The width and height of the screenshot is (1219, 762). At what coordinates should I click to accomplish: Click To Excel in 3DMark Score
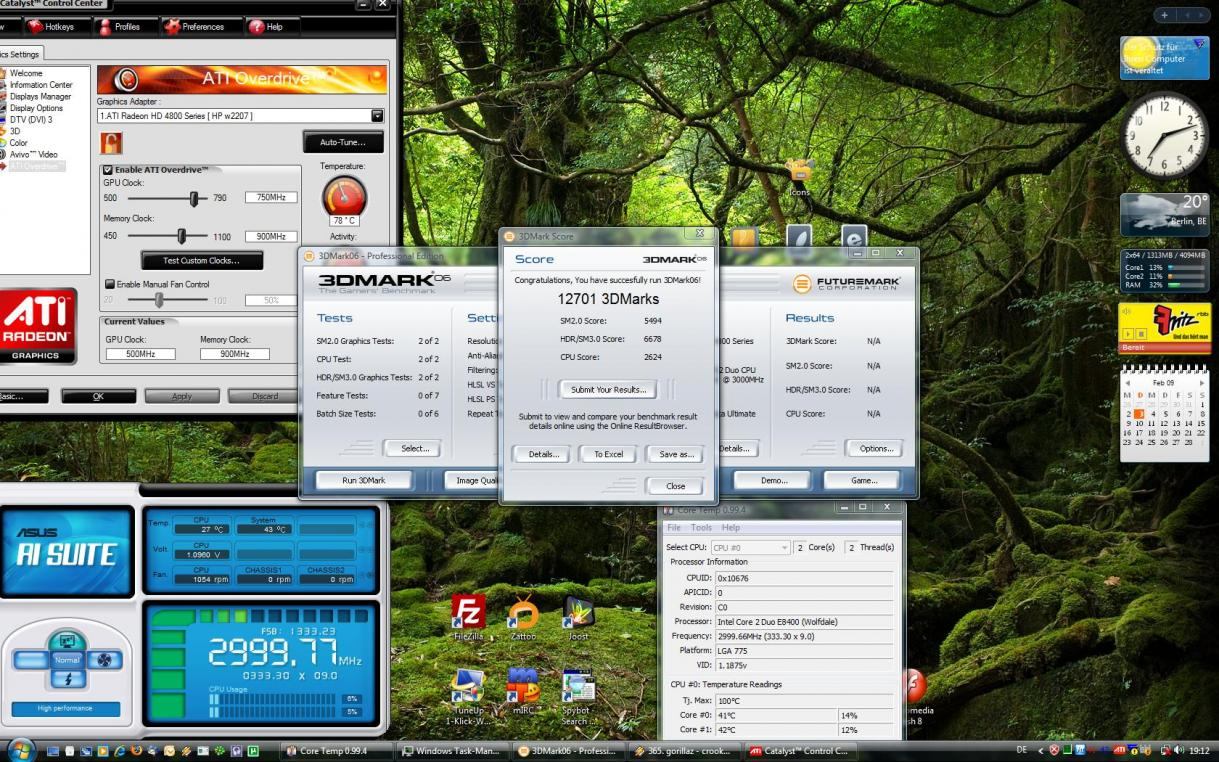(608, 454)
